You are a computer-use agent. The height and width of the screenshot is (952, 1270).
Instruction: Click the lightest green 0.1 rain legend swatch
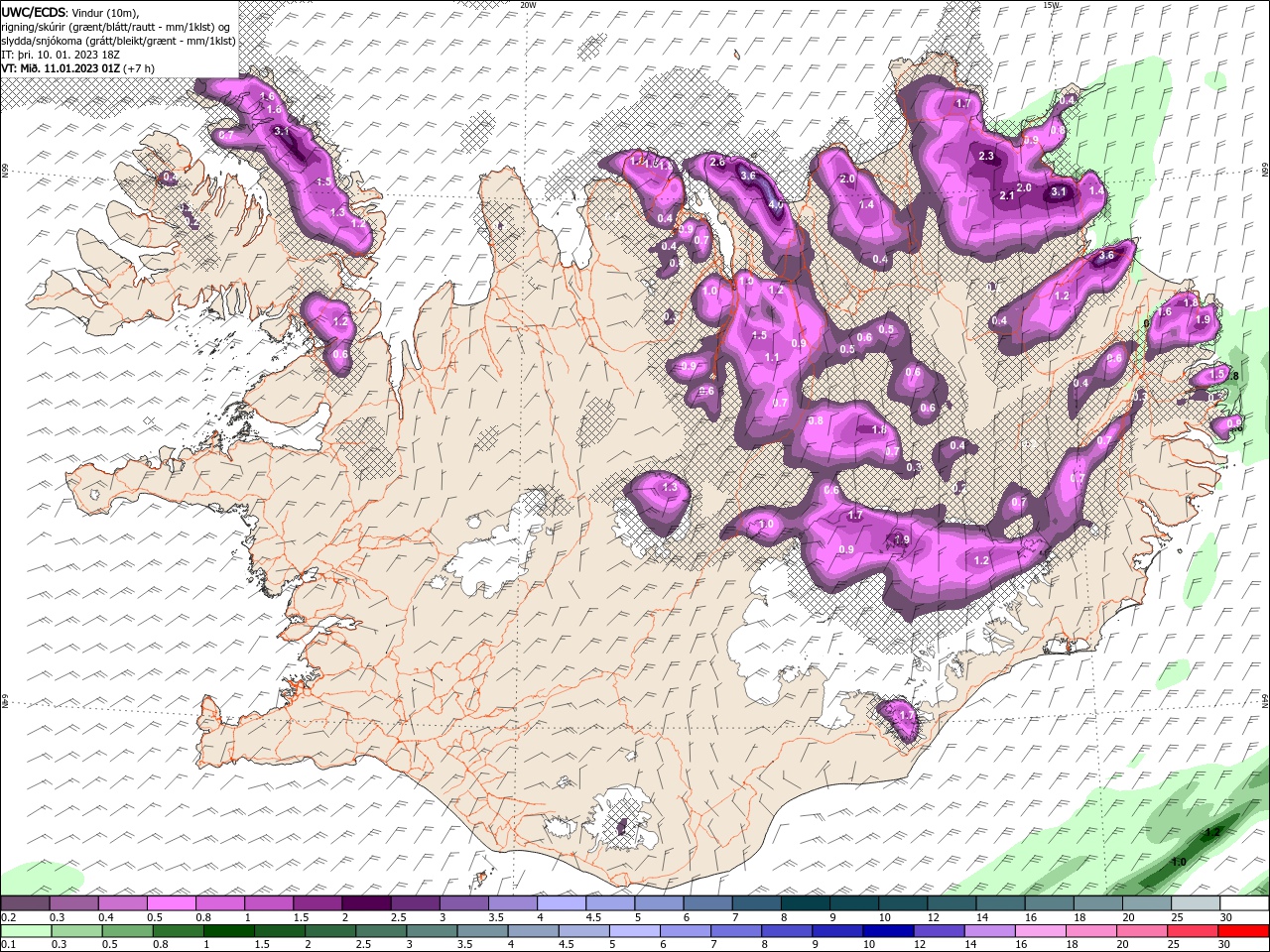(x=26, y=931)
